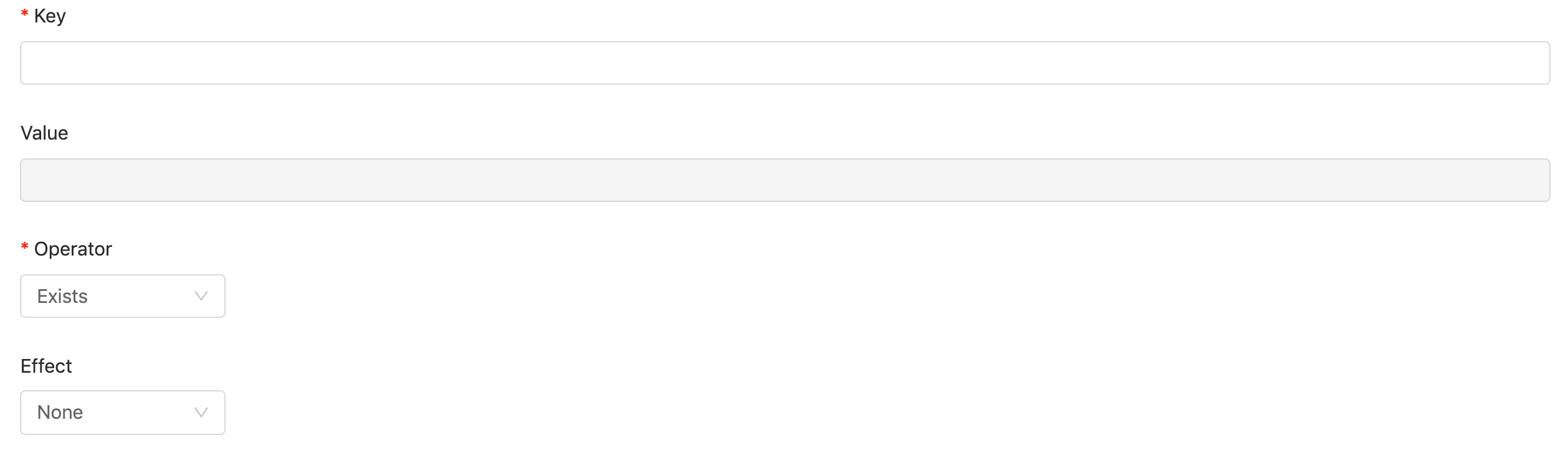This screenshot has height=455, width=1568.
Task: Focus the Key text input field
Action: coord(785,63)
